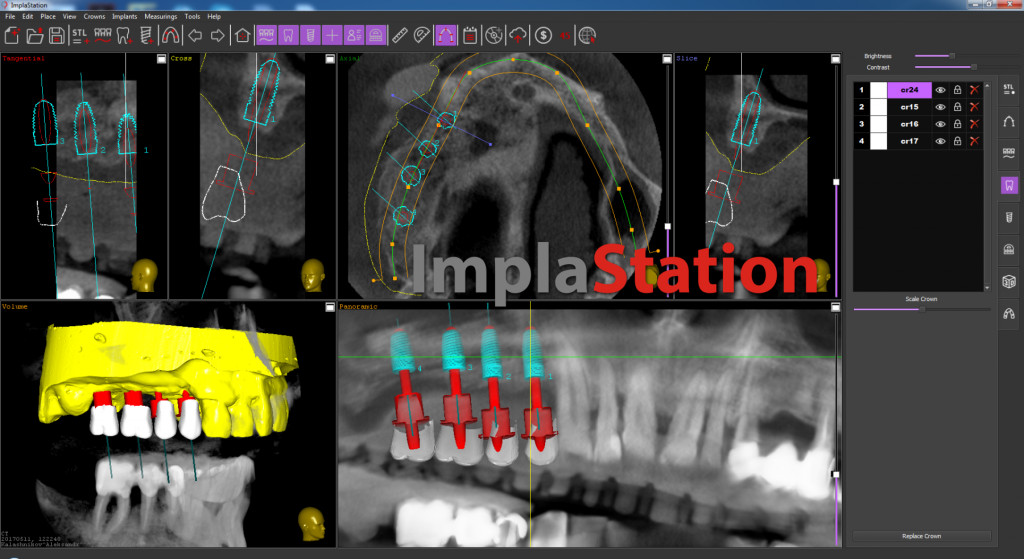This screenshot has width=1024, height=559.
Task: Open the Edit menu
Action: tap(27, 16)
